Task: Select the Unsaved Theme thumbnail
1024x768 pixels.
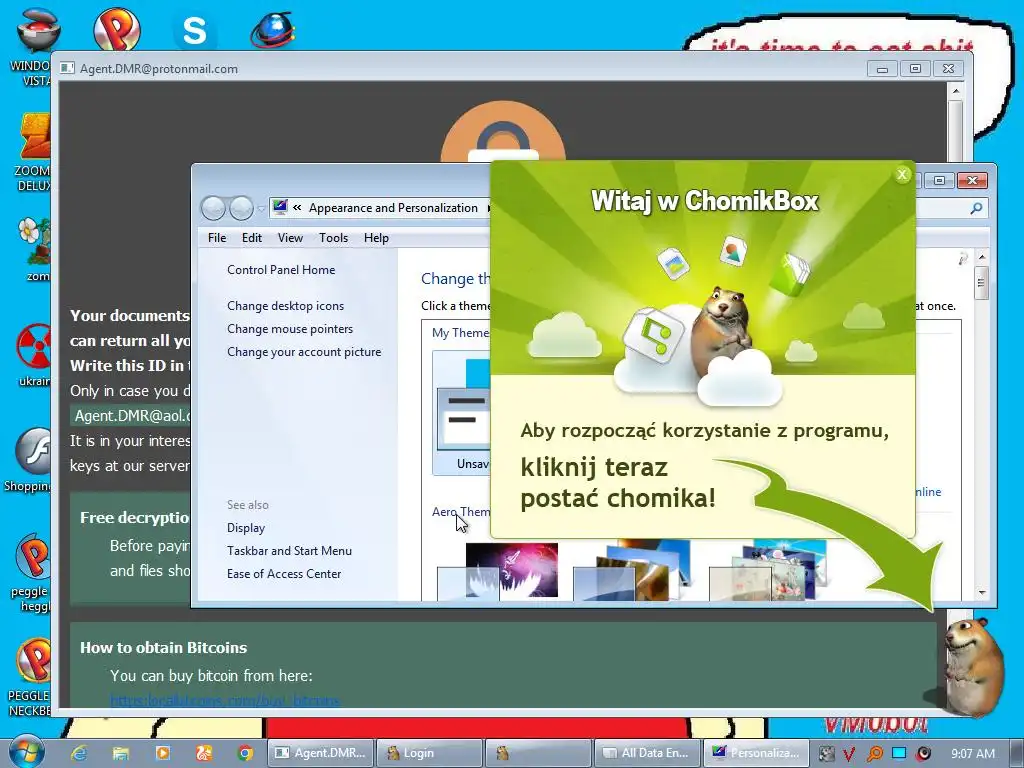Action: tap(461, 413)
